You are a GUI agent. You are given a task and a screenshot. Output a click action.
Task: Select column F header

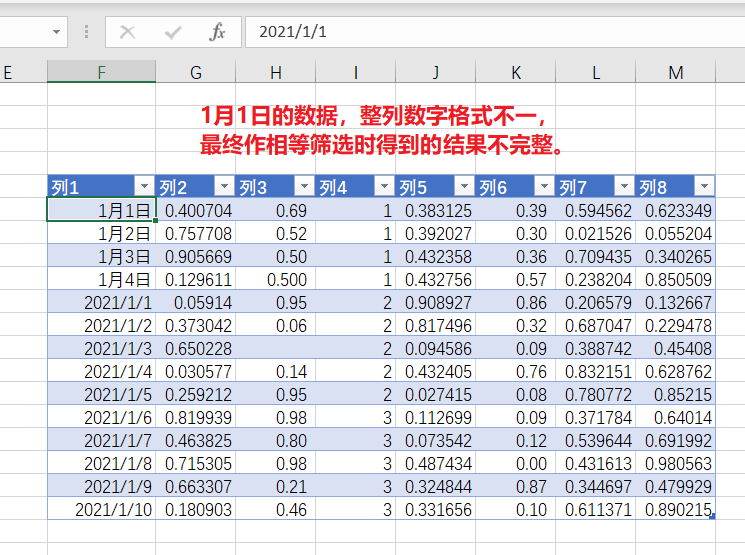click(101, 72)
